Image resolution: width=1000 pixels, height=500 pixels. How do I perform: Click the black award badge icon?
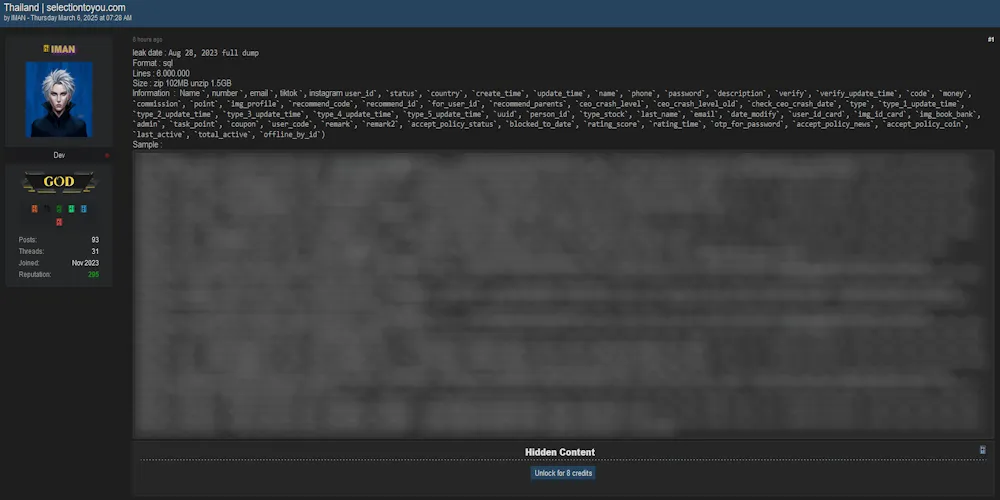point(47,209)
